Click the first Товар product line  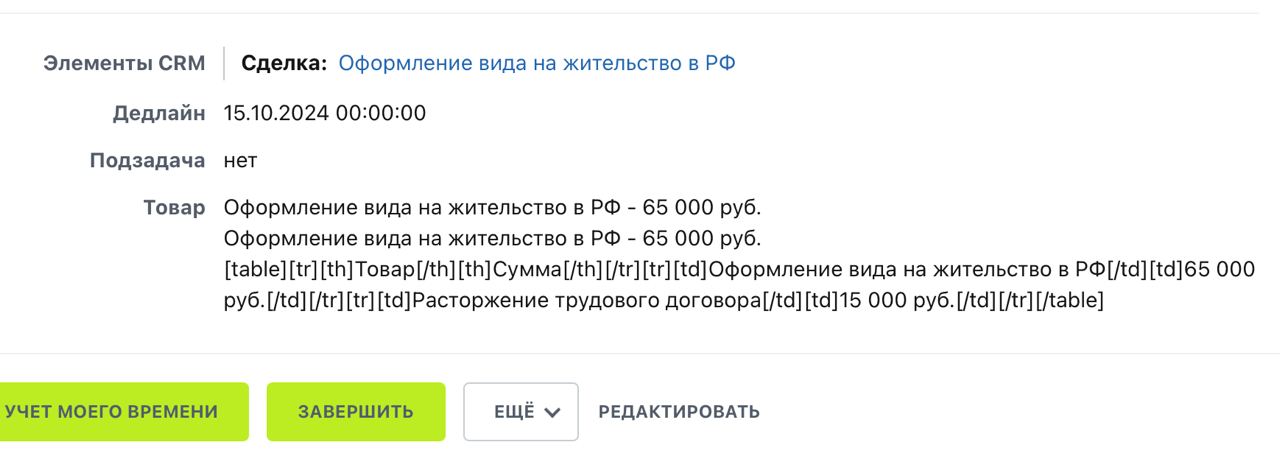[492, 209]
